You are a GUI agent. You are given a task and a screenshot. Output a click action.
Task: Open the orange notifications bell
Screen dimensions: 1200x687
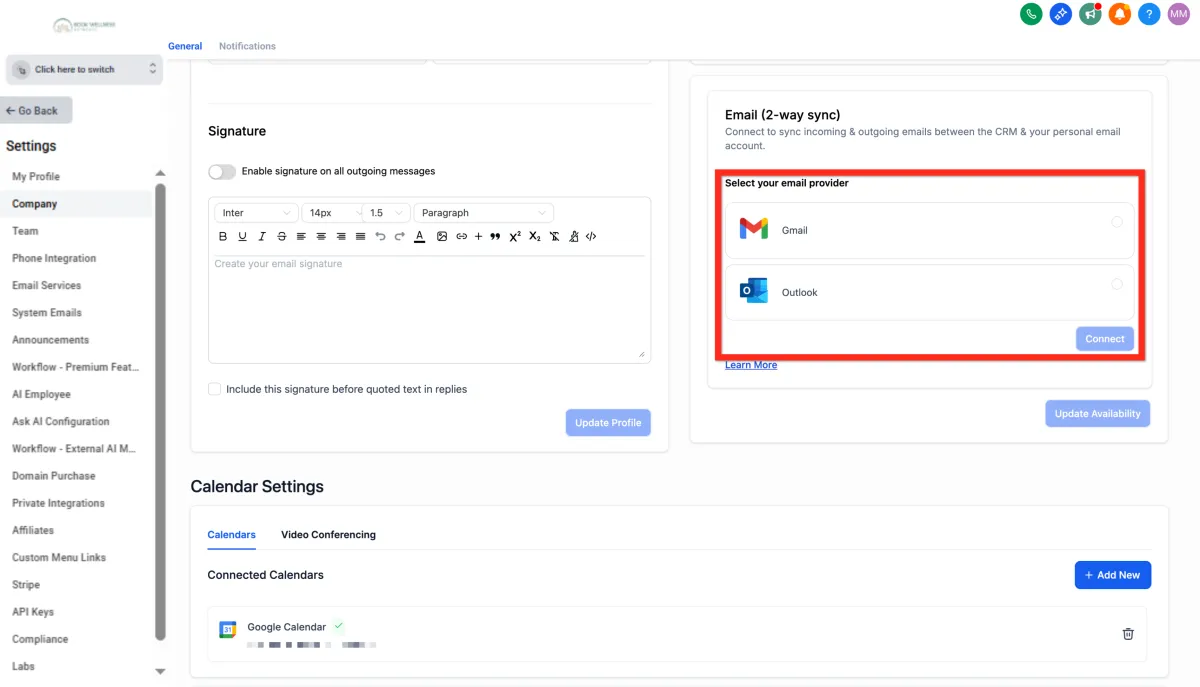(1120, 14)
